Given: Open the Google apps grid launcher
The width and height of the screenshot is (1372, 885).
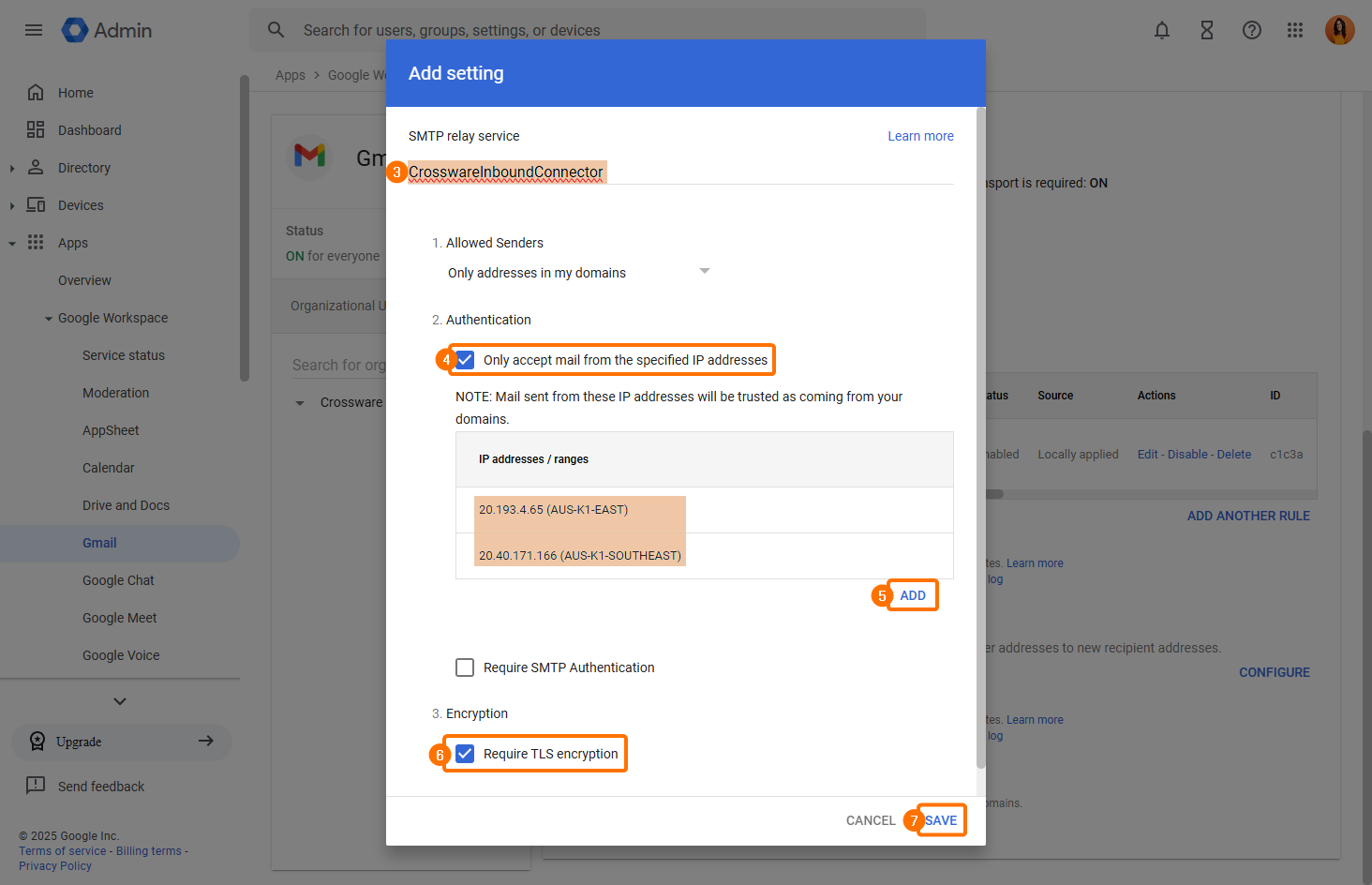Looking at the screenshot, I should click(x=1295, y=30).
